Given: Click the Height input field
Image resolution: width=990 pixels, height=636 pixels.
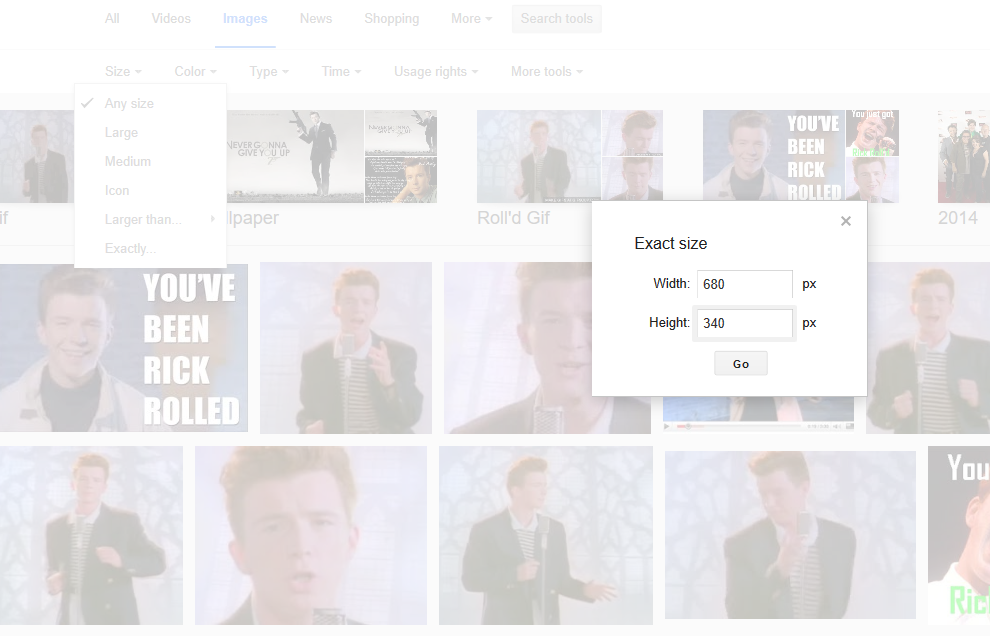Looking at the screenshot, I should point(744,323).
